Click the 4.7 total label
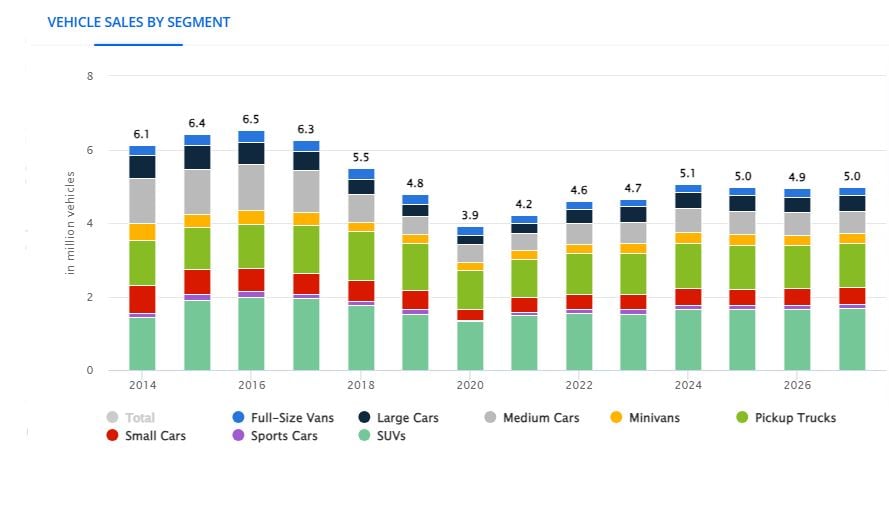 tap(633, 188)
